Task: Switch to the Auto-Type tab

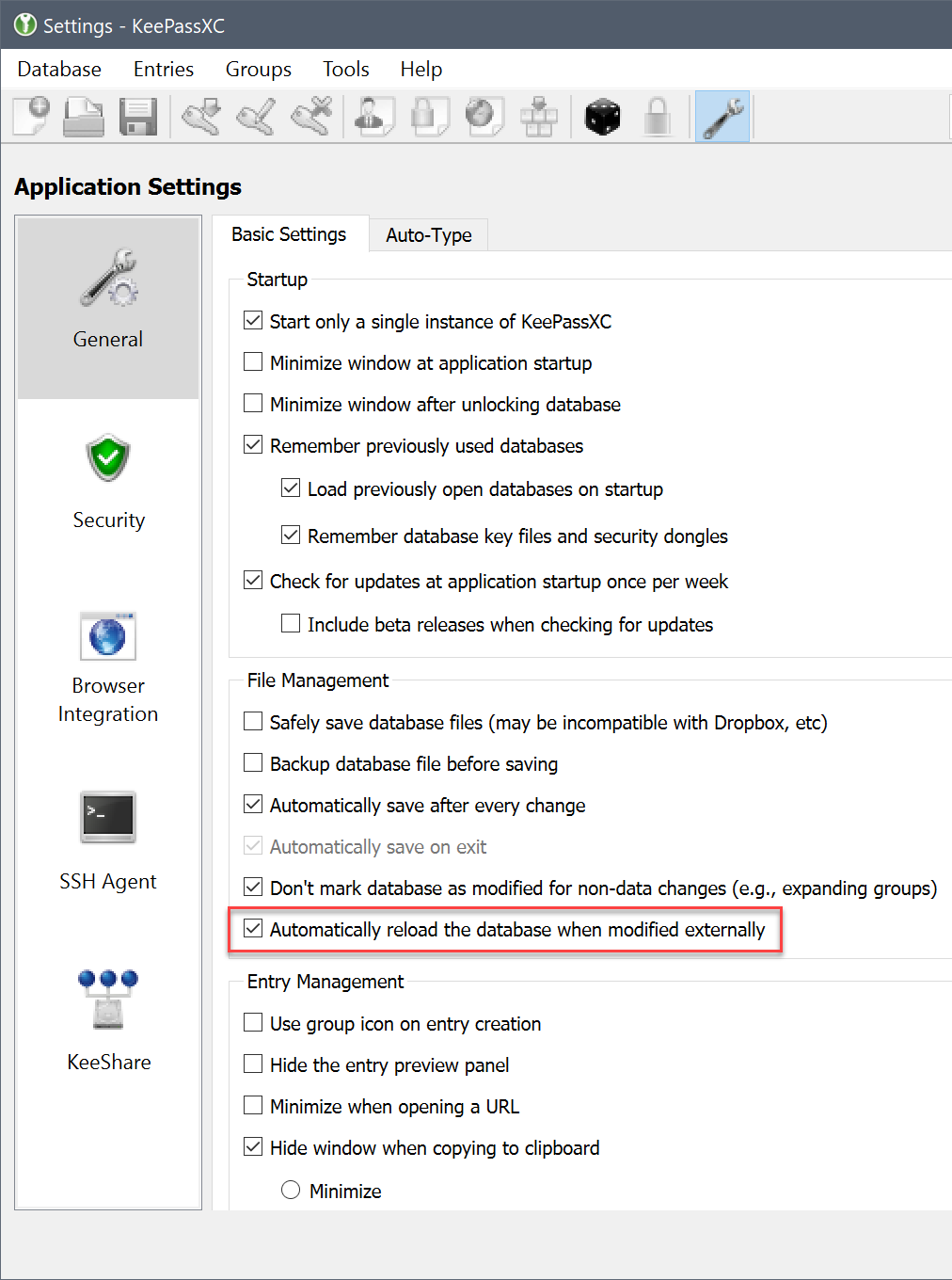Action: 428,234
